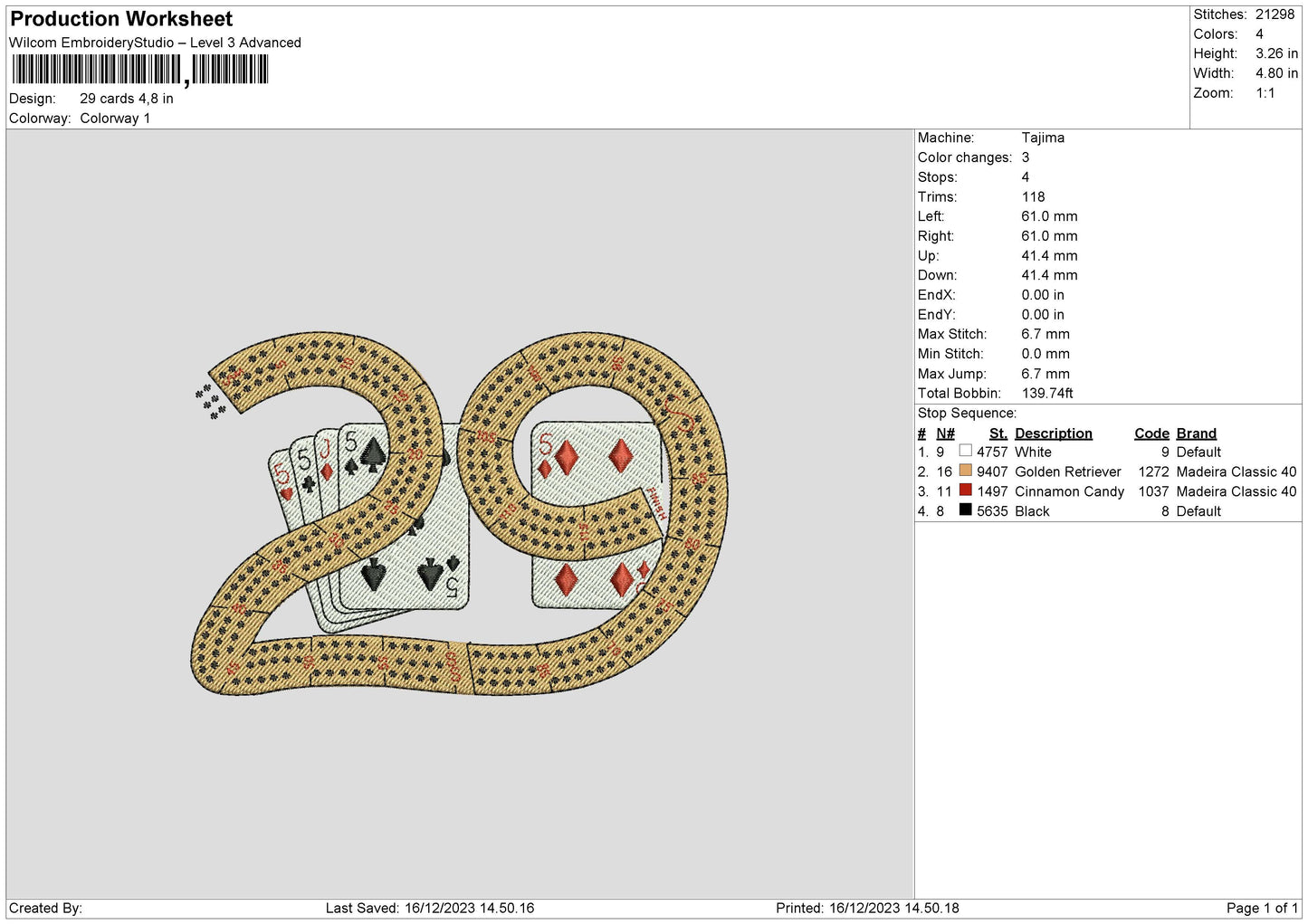
Task: Click the Wilcom EmbroideryStudio software line
Action: pyautogui.click(x=155, y=43)
